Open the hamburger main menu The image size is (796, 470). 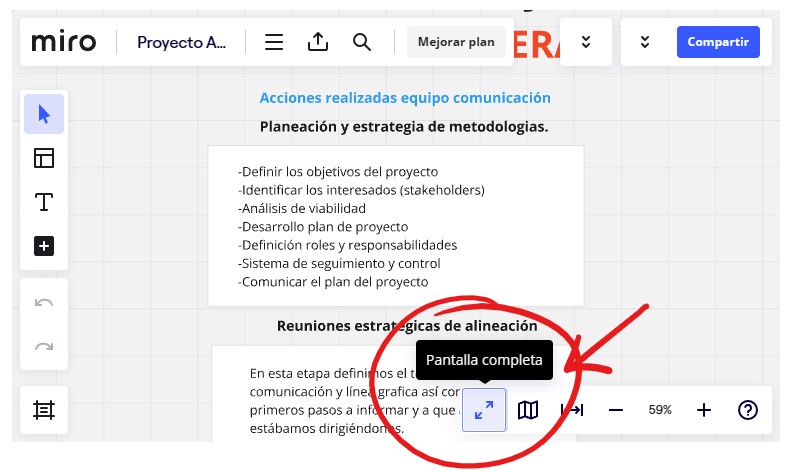274,42
